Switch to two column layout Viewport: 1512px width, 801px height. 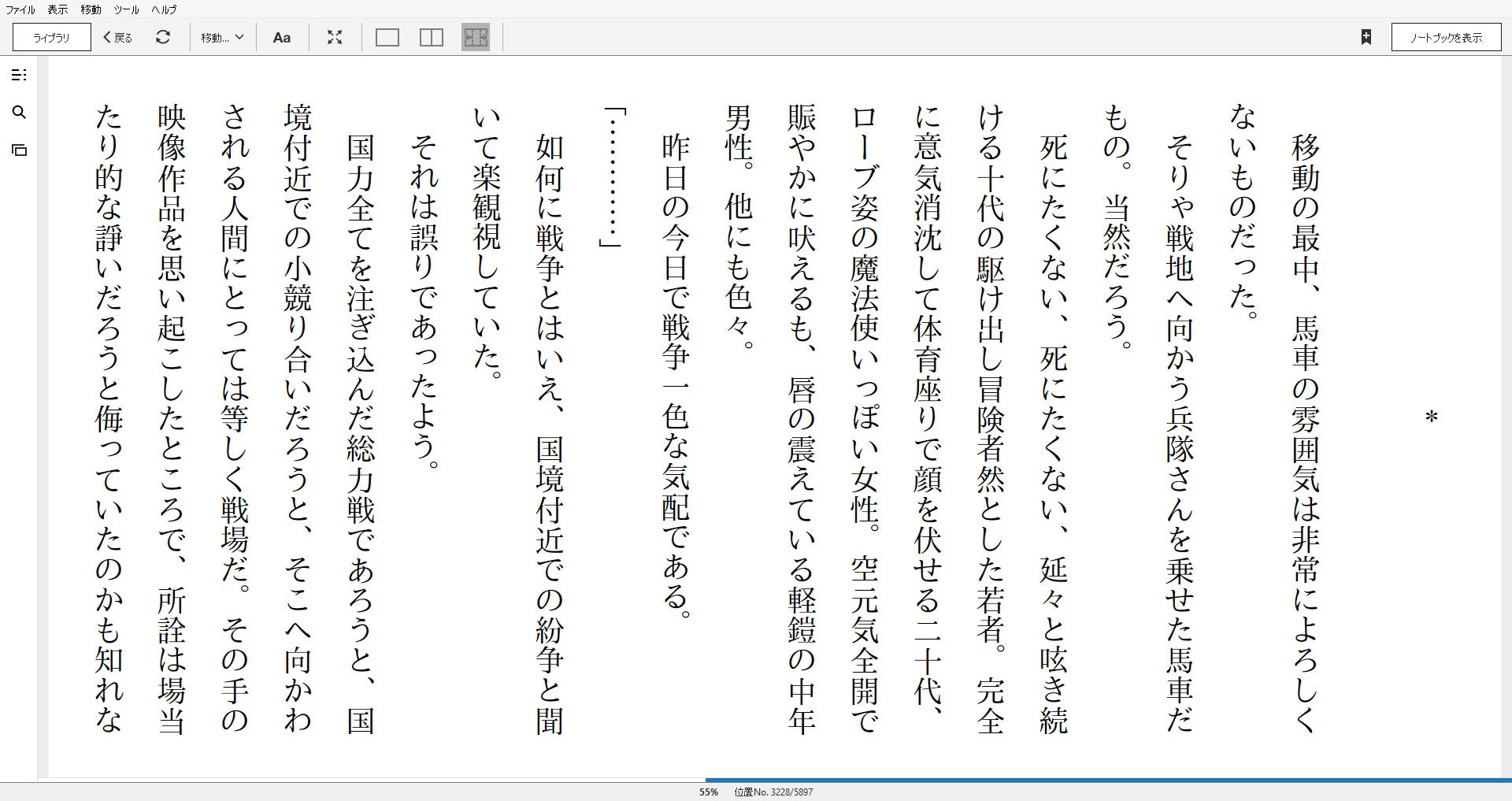432,37
